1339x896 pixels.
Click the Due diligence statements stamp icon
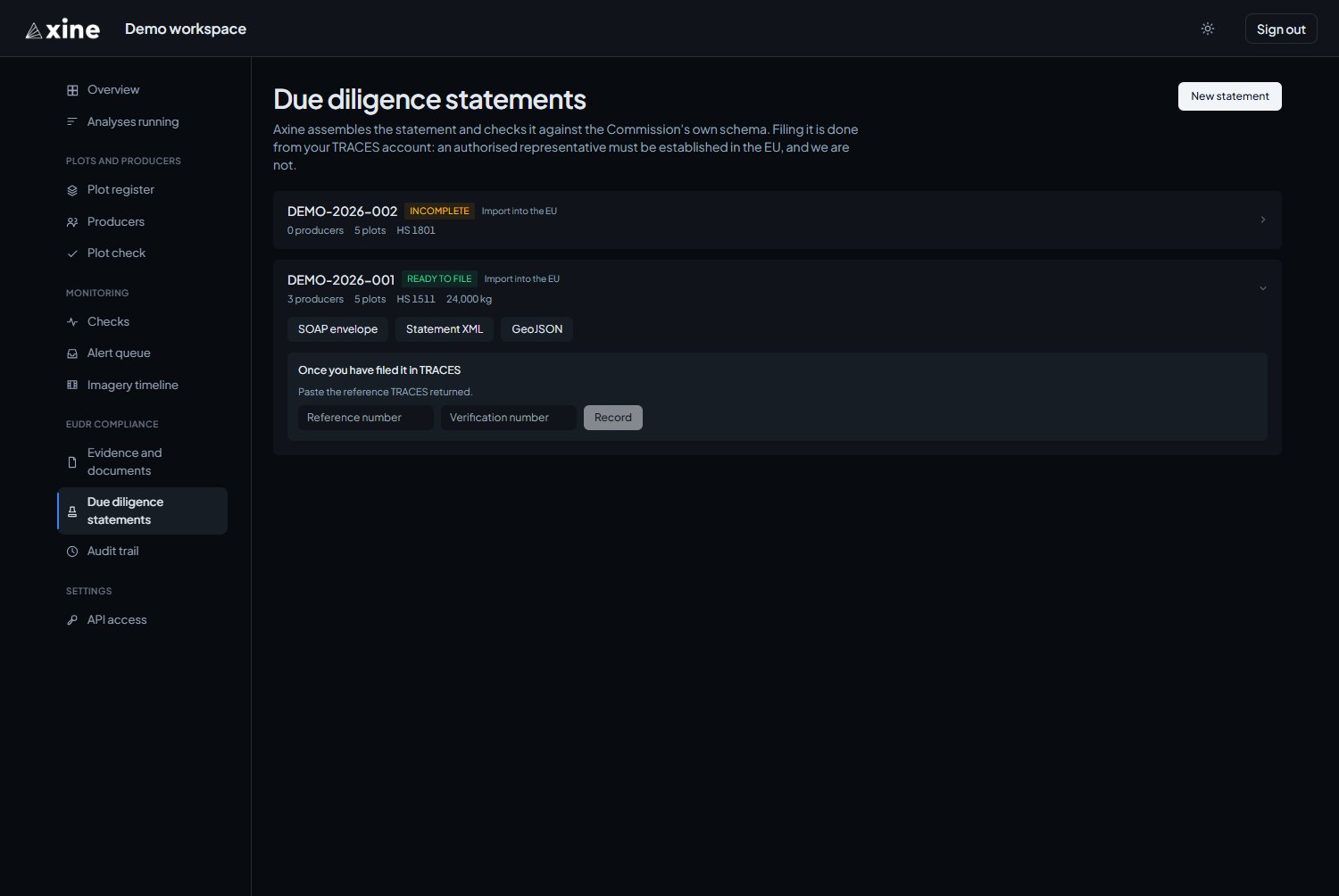tap(72, 511)
